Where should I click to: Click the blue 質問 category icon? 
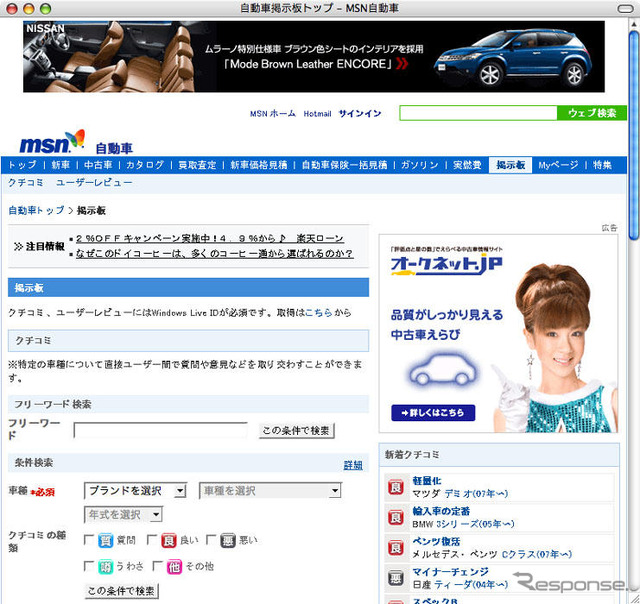pyautogui.click(x=106, y=541)
